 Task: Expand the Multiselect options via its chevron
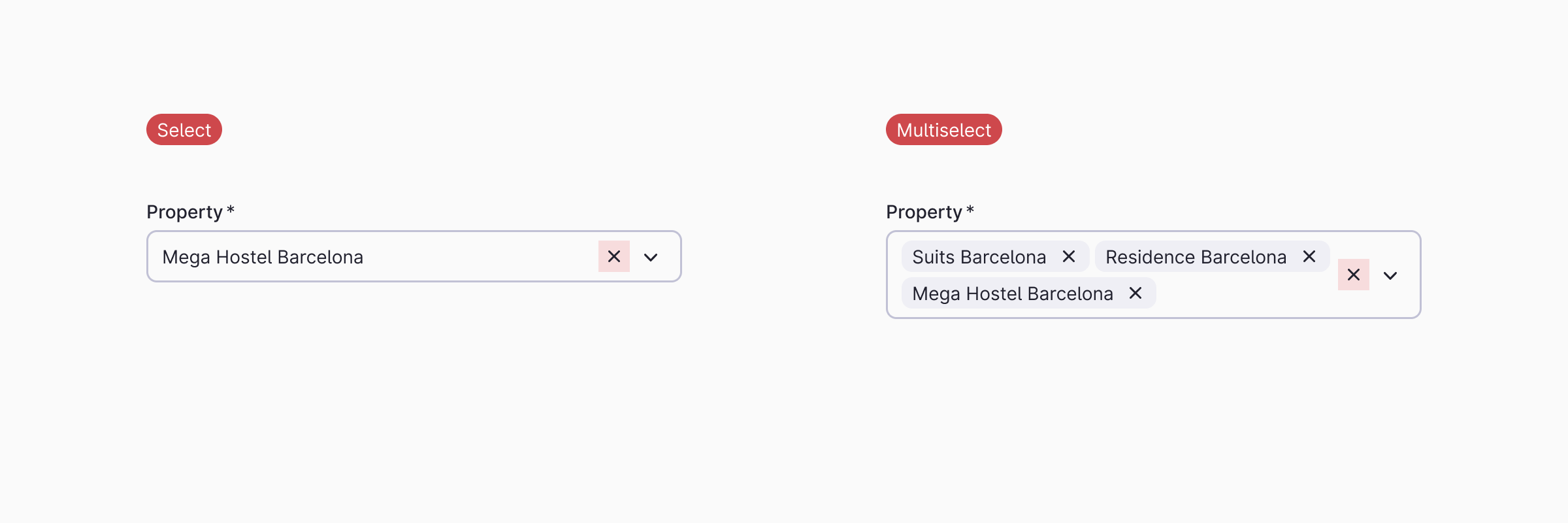(1390, 275)
